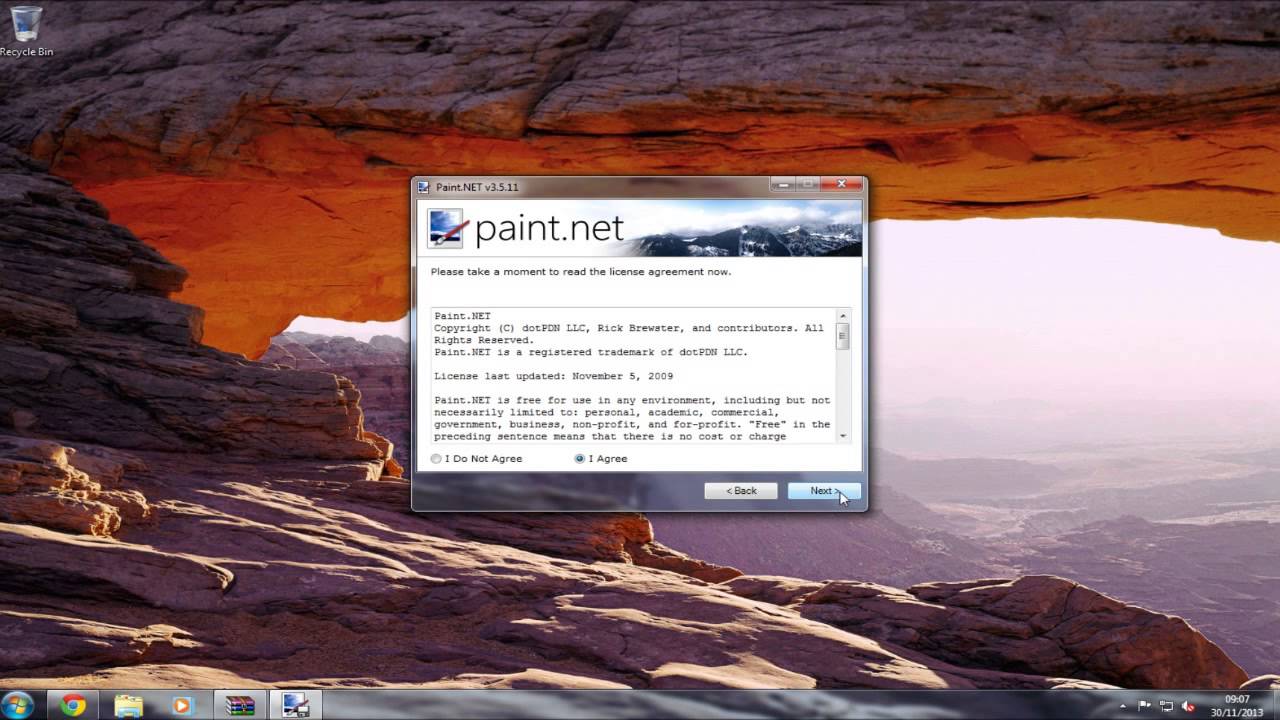Viewport: 1280px width, 720px height.
Task: Click the license text scrollbar thumb
Action: [843, 336]
